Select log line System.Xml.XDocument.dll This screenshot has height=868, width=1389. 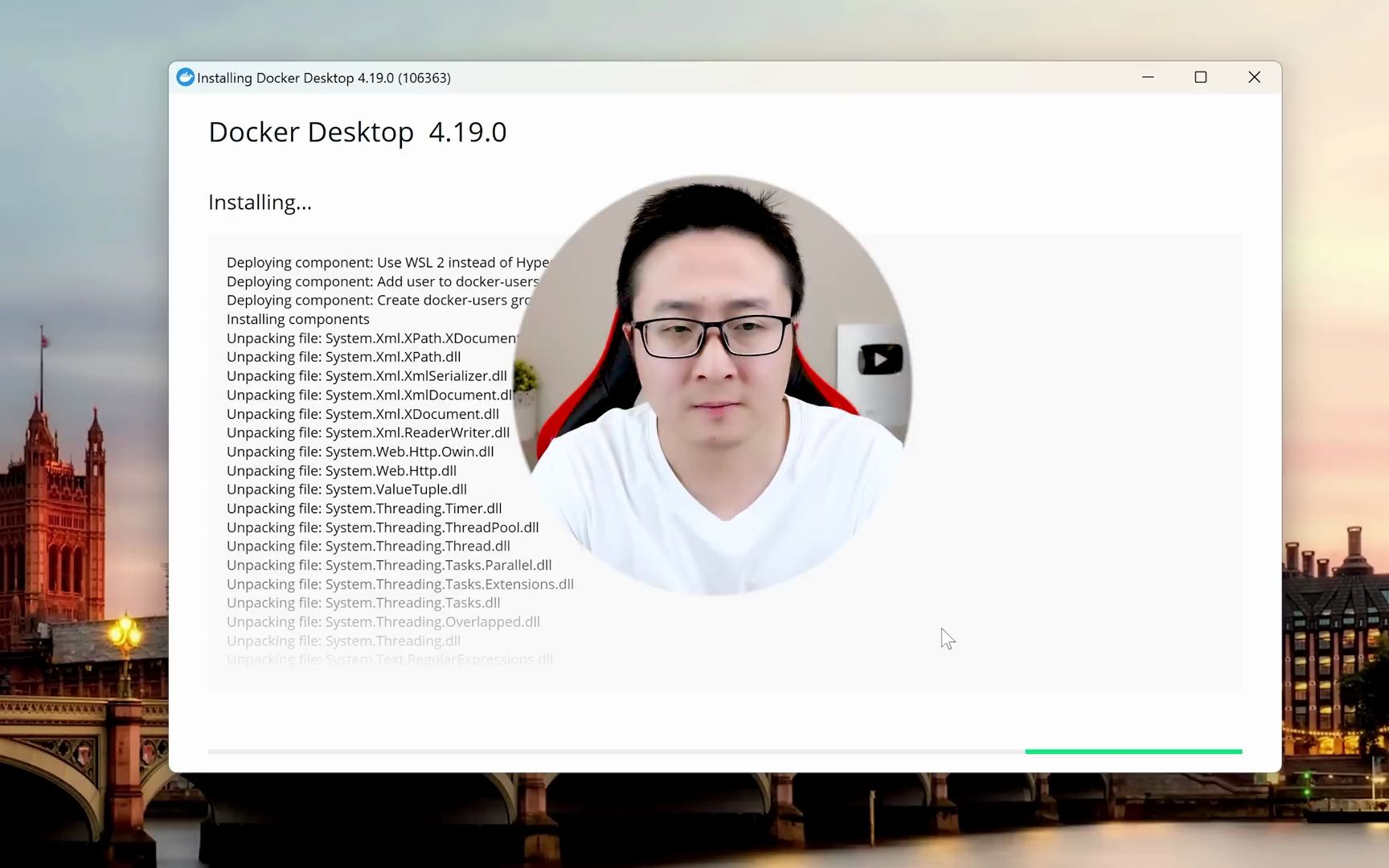363,414
